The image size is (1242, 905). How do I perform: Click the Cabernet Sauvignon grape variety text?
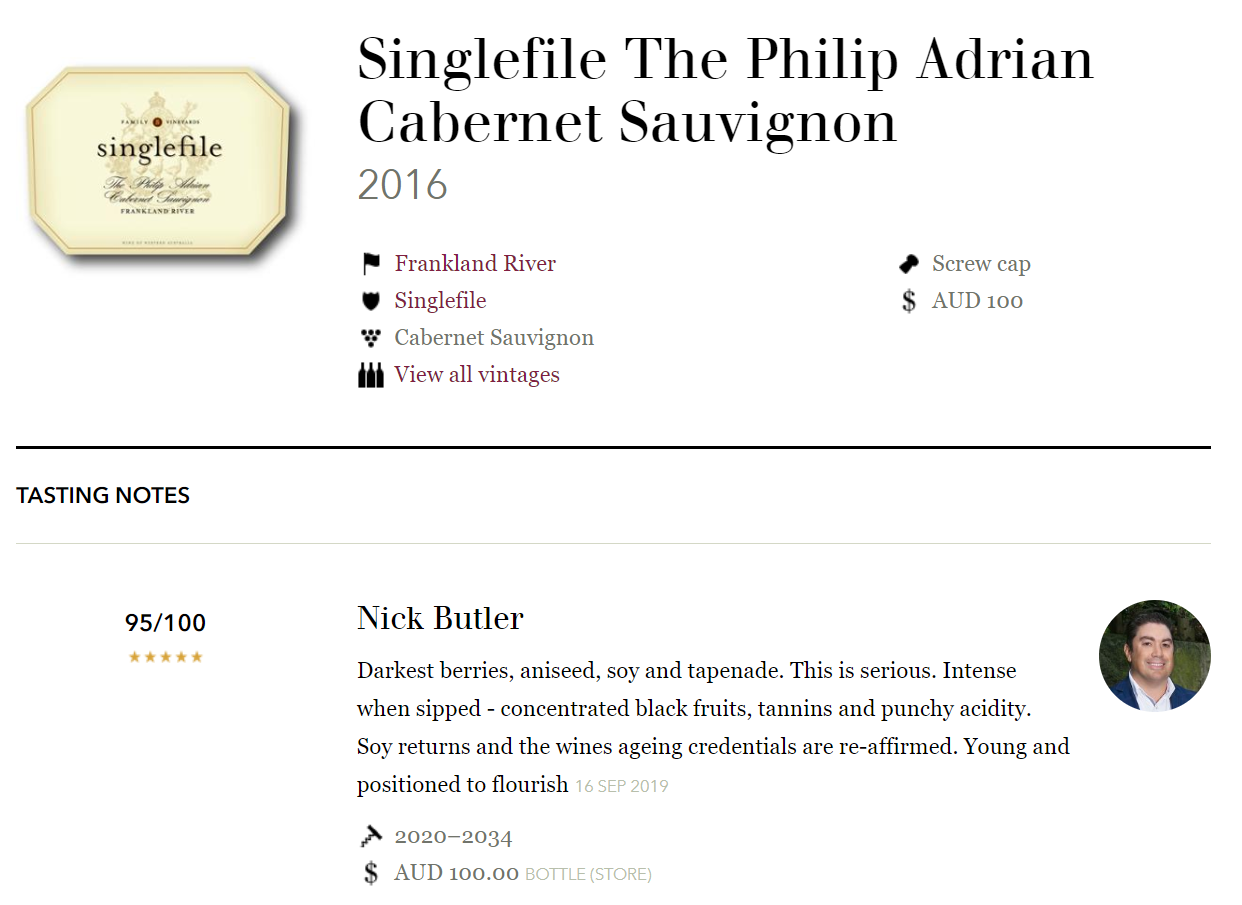494,338
